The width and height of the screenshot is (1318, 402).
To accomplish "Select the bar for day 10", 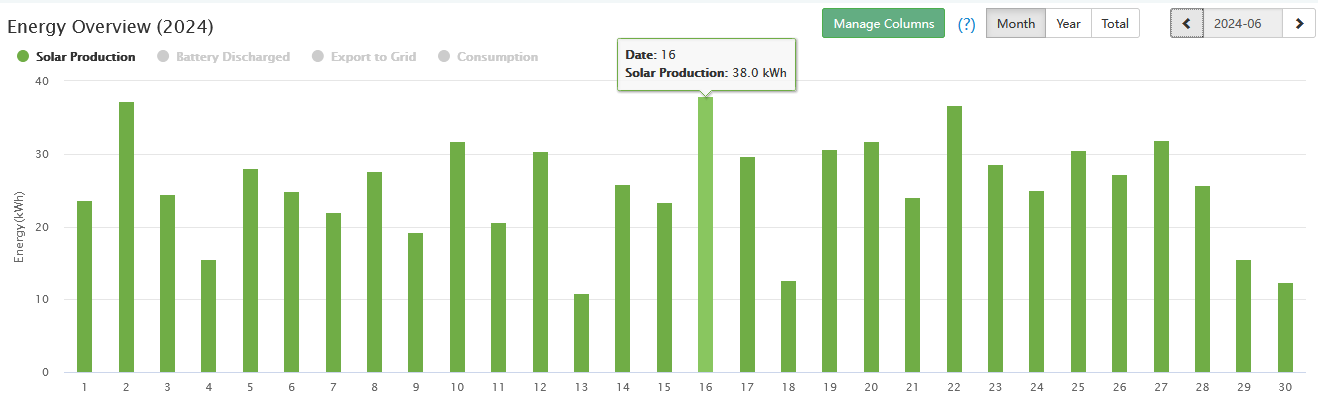I will 457,257.
